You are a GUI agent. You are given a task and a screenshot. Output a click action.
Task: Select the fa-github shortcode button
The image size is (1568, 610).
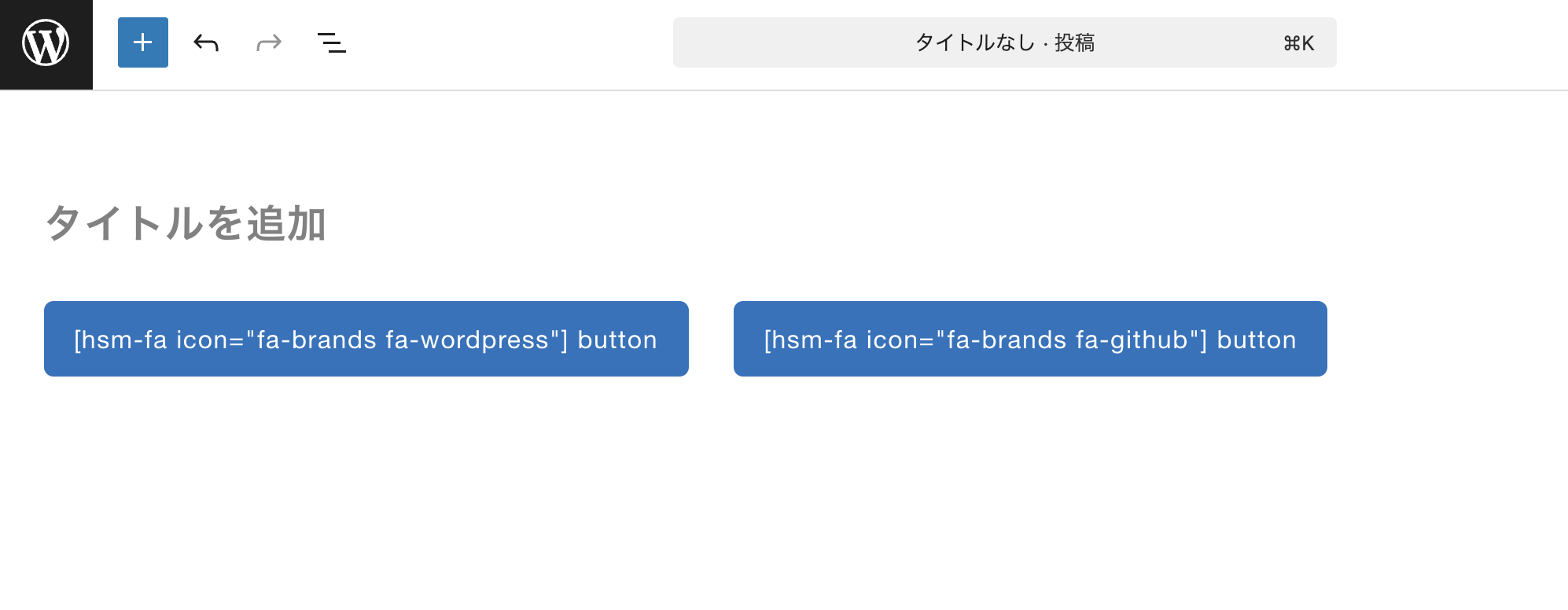(1029, 339)
